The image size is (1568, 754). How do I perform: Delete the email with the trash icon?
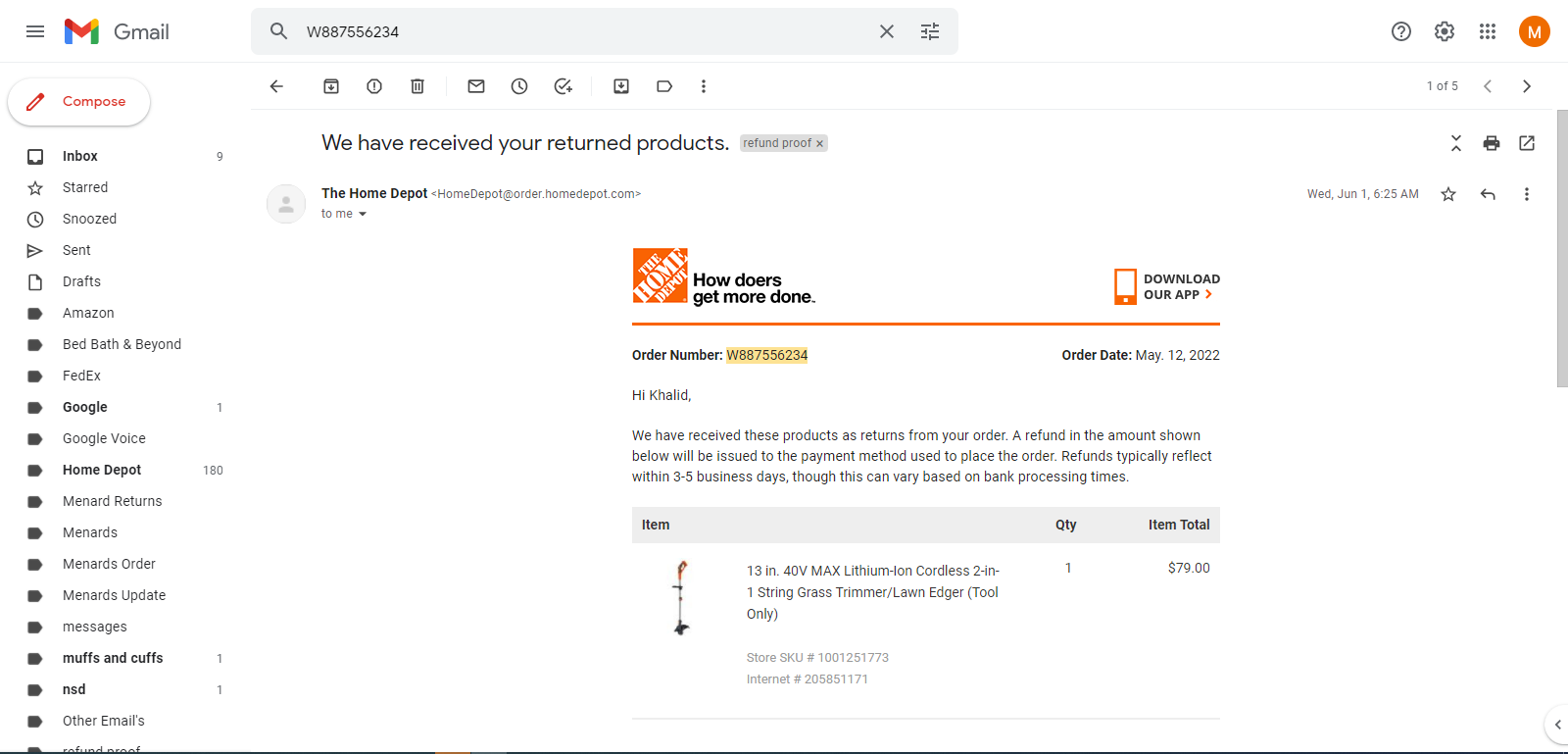(417, 86)
